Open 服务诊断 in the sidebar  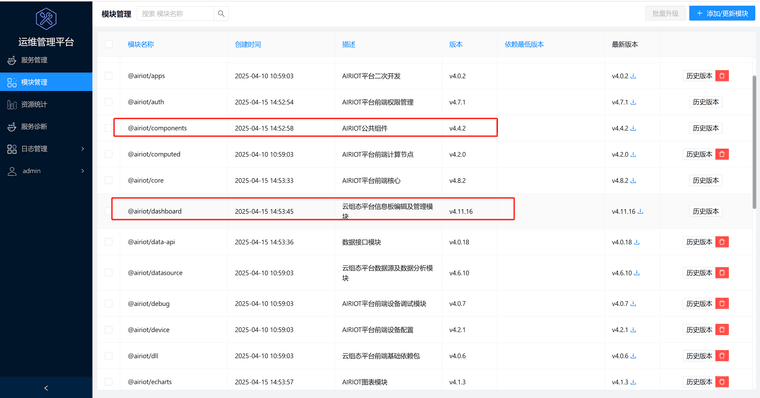[x=46, y=127]
